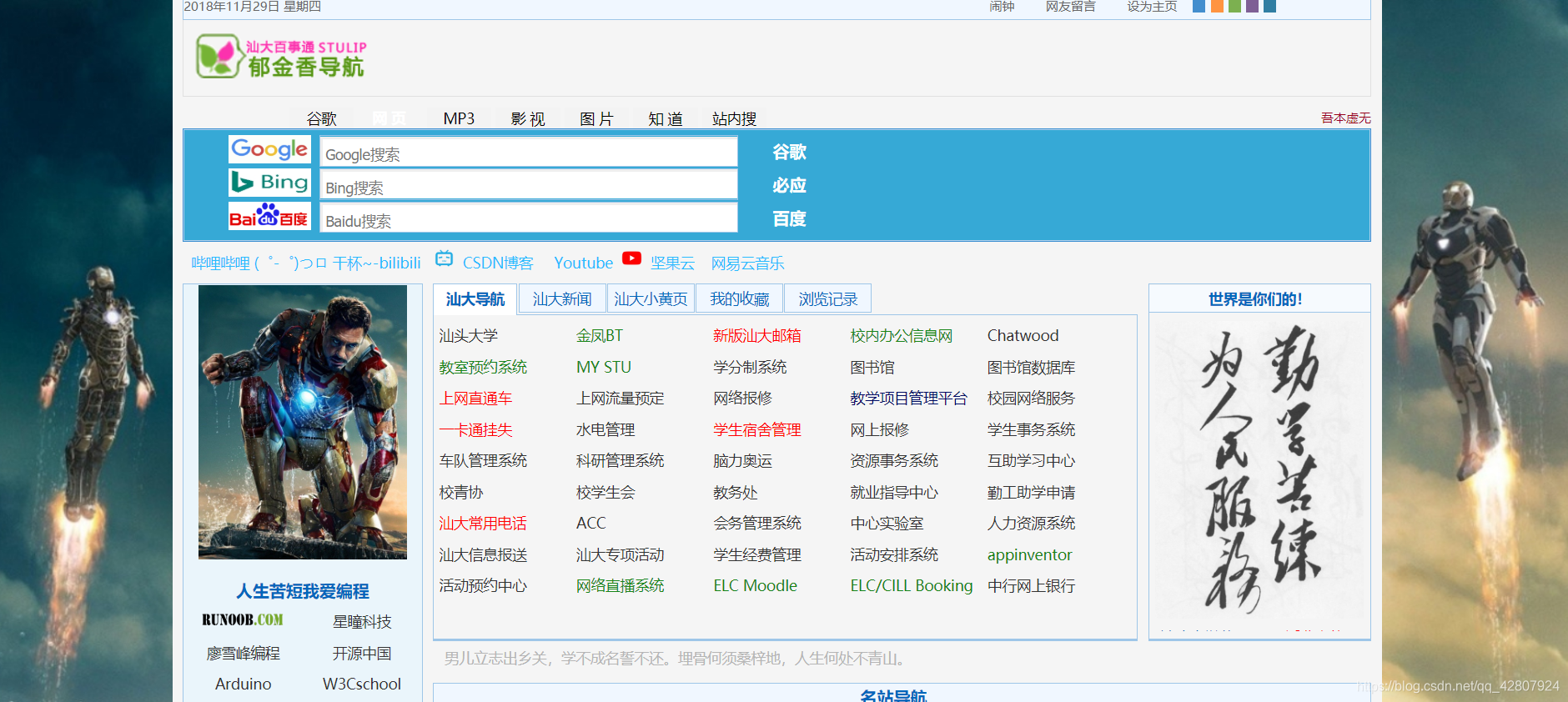Switch to the 汕大导航 tab
This screenshot has height=702, width=1568.
coord(475,299)
